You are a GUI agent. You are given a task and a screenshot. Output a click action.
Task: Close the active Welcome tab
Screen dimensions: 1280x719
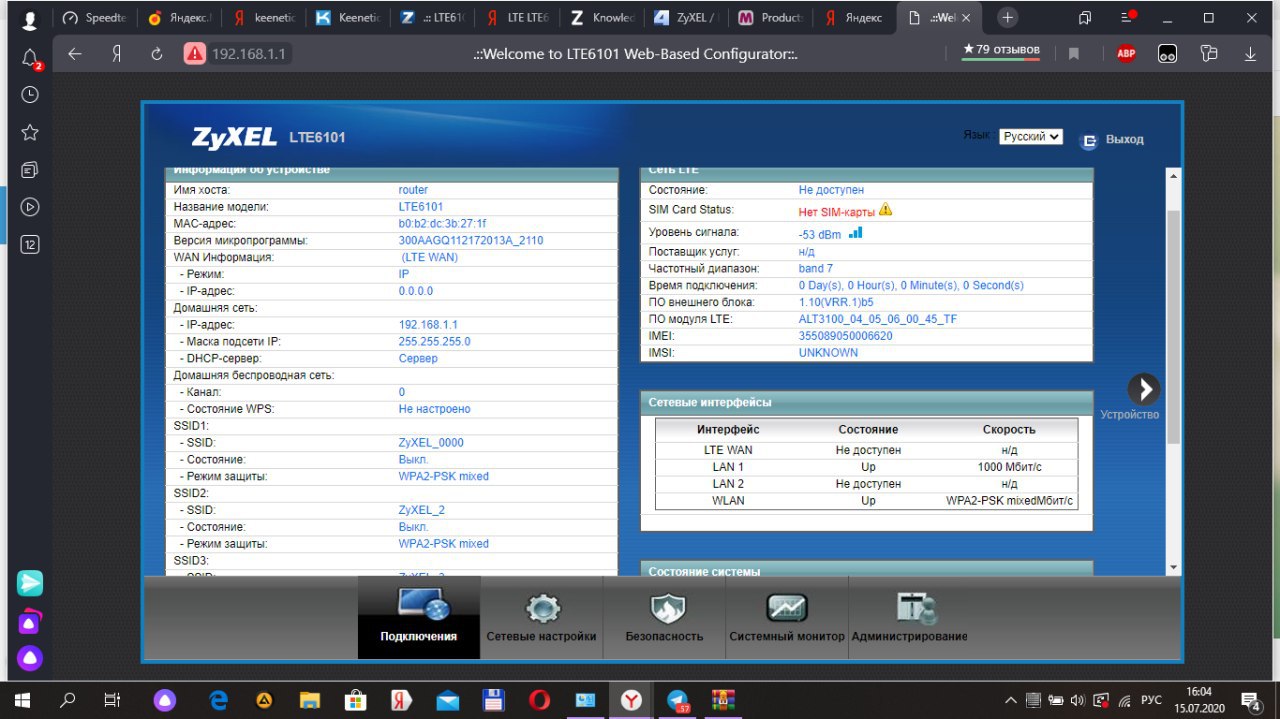pos(965,18)
